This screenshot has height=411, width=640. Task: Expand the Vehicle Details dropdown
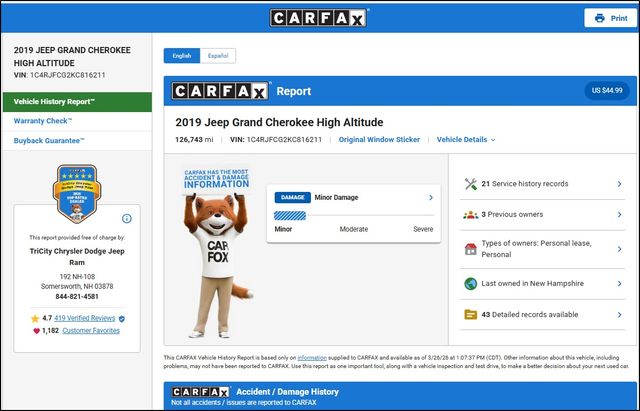click(x=465, y=140)
